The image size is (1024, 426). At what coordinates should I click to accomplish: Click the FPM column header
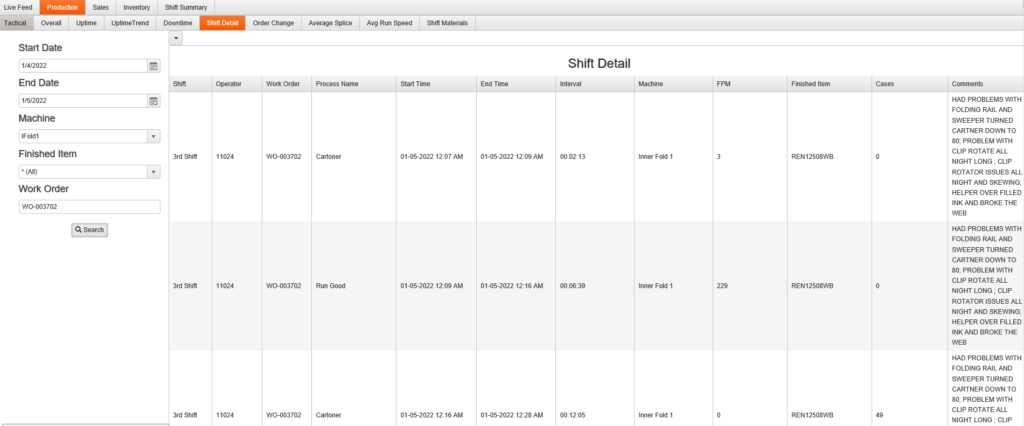750,84
